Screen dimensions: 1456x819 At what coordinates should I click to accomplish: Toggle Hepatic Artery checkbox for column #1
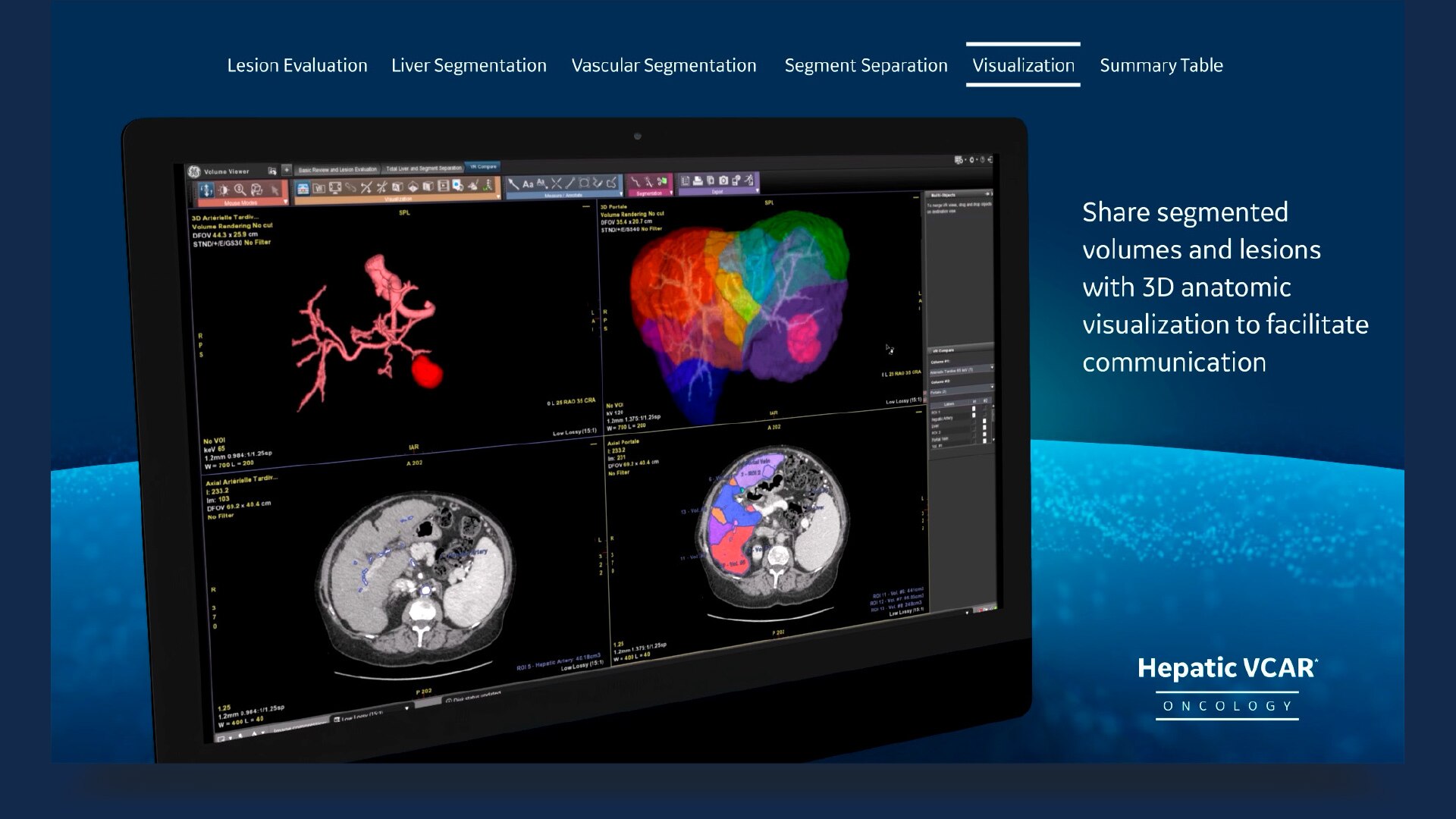(x=974, y=416)
